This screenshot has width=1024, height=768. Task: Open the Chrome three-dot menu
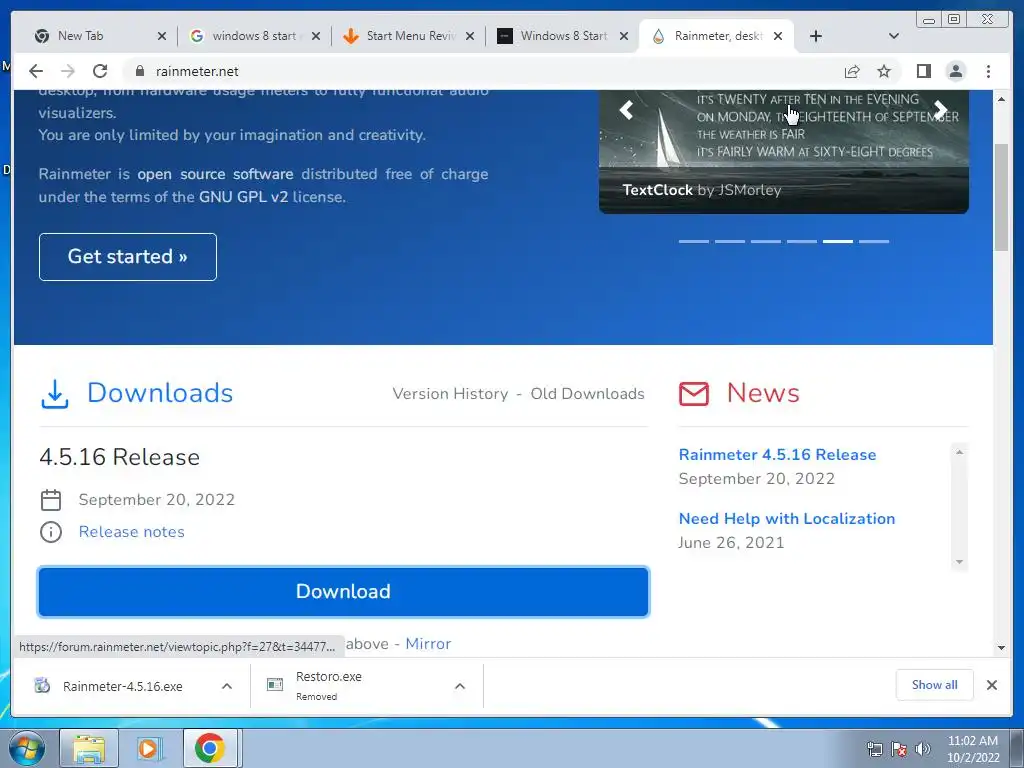pyautogui.click(x=988, y=71)
